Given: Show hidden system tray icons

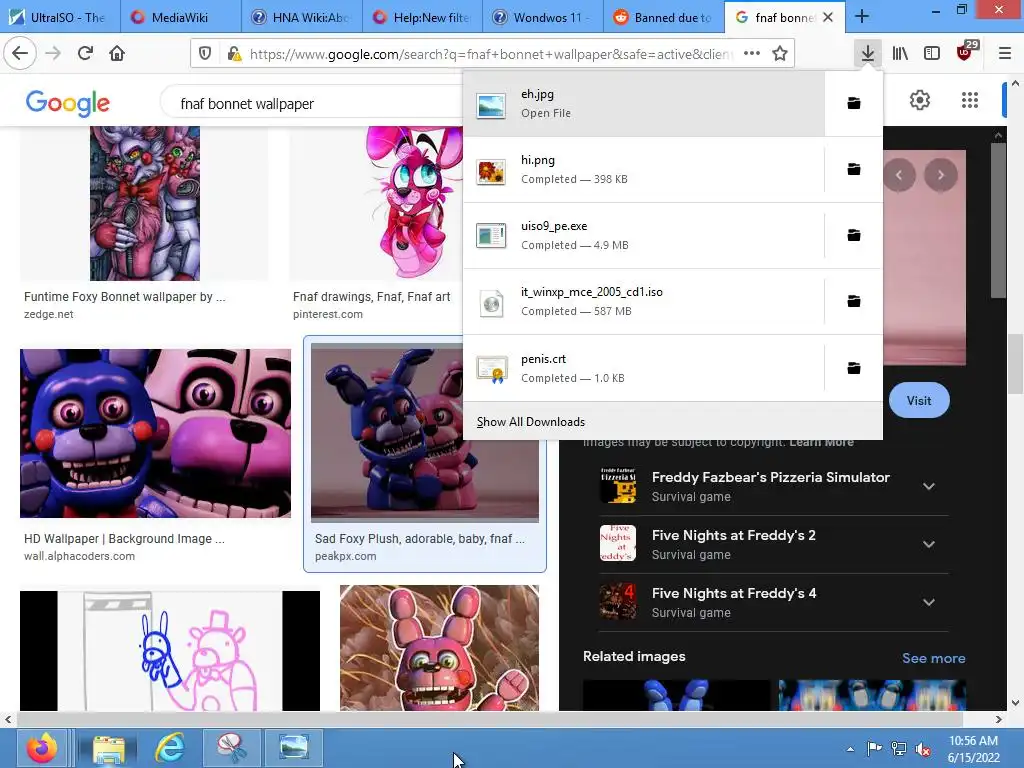Looking at the screenshot, I should [x=850, y=749].
